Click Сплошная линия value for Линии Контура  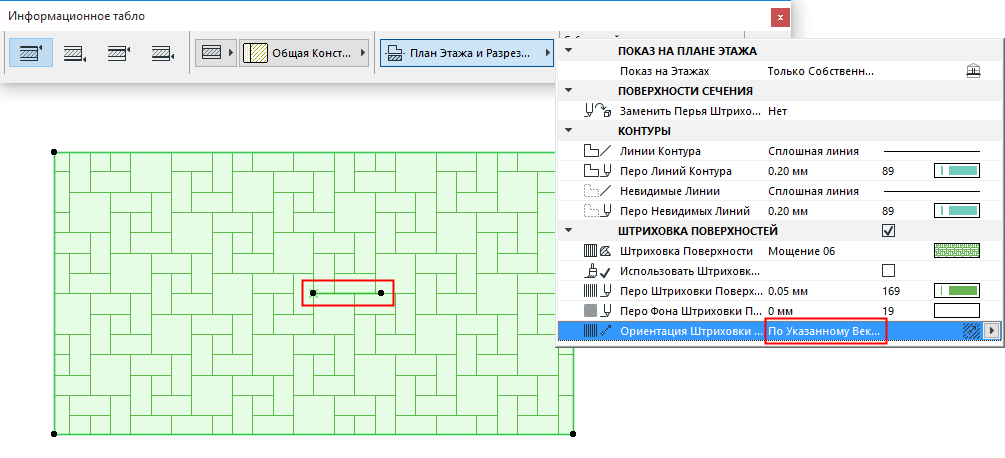click(813, 151)
